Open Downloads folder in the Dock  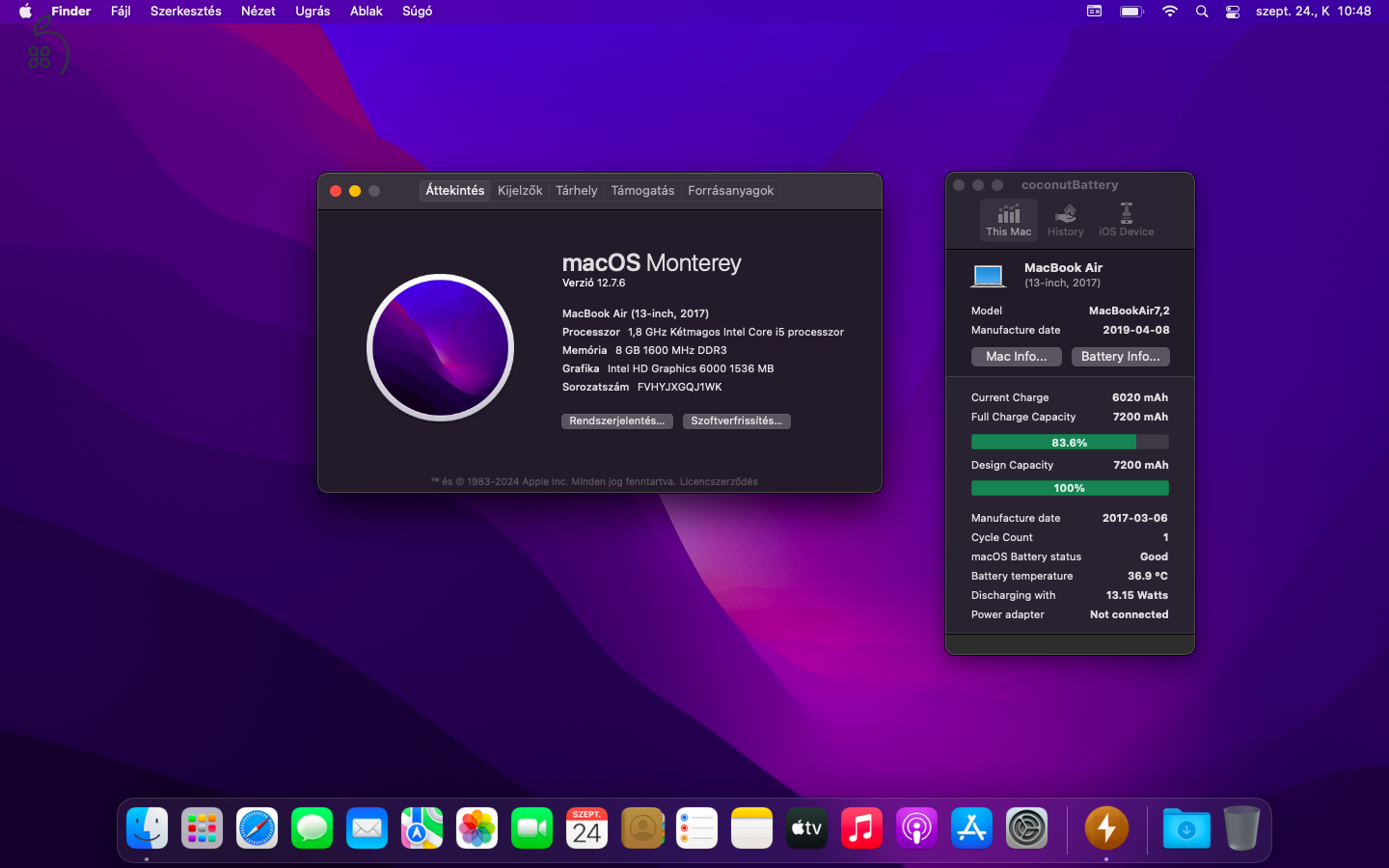(x=1186, y=828)
